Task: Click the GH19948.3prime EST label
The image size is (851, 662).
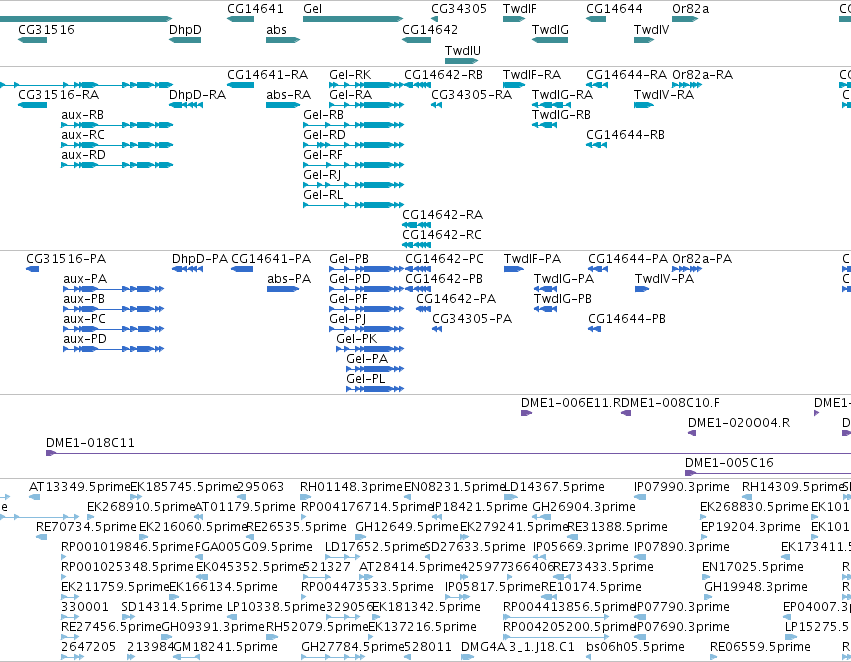Action: (x=755, y=587)
